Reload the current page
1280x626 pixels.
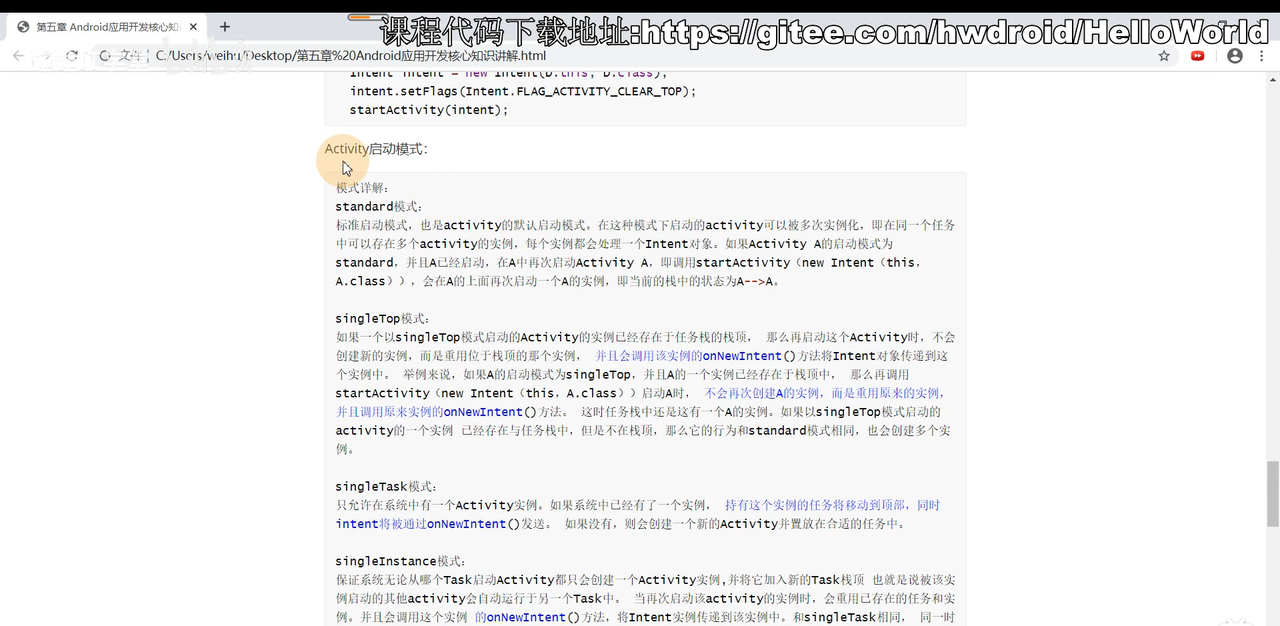point(70,57)
